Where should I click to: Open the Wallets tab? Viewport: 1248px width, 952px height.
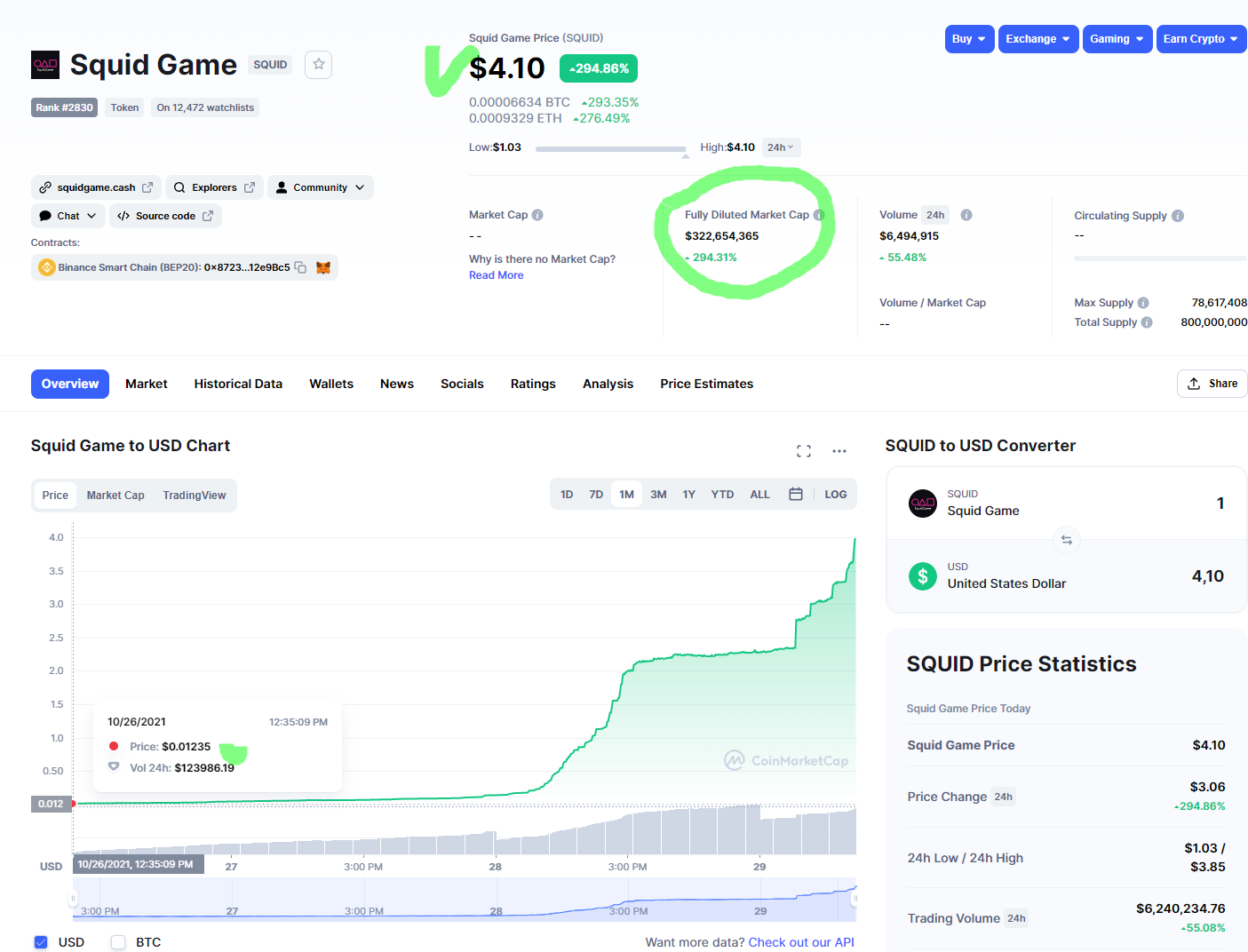[x=331, y=384]
